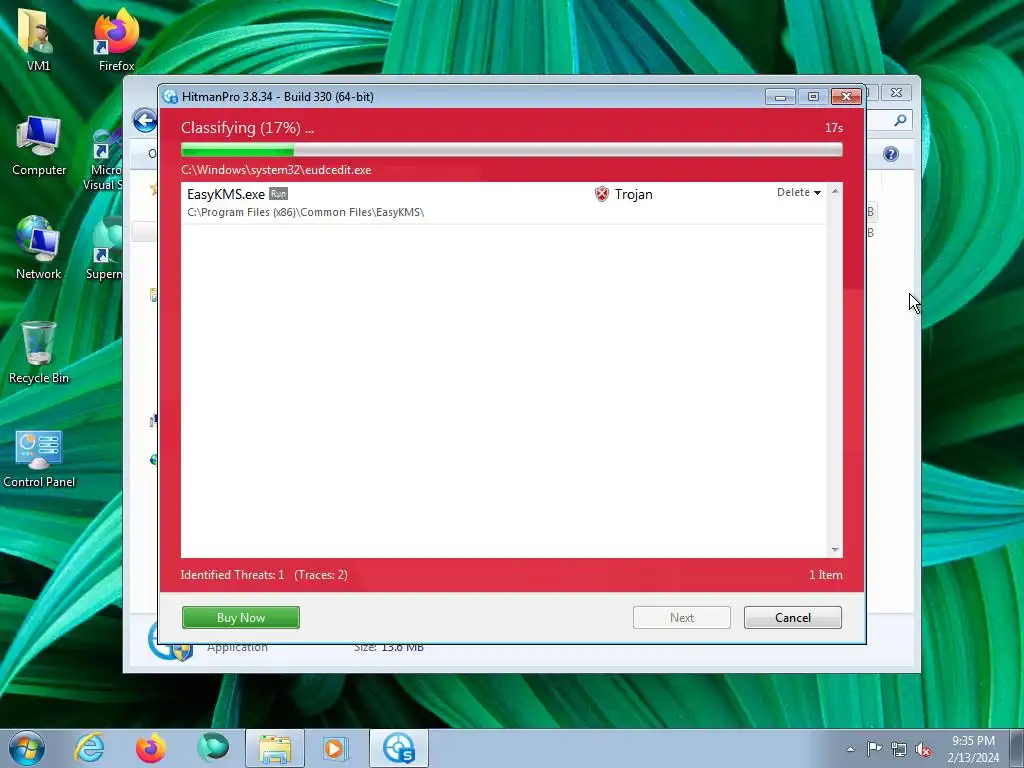Screen dimensions: 1024x768
Task: Click the Explorer window back arrow
Action: (x=144, y=121)
